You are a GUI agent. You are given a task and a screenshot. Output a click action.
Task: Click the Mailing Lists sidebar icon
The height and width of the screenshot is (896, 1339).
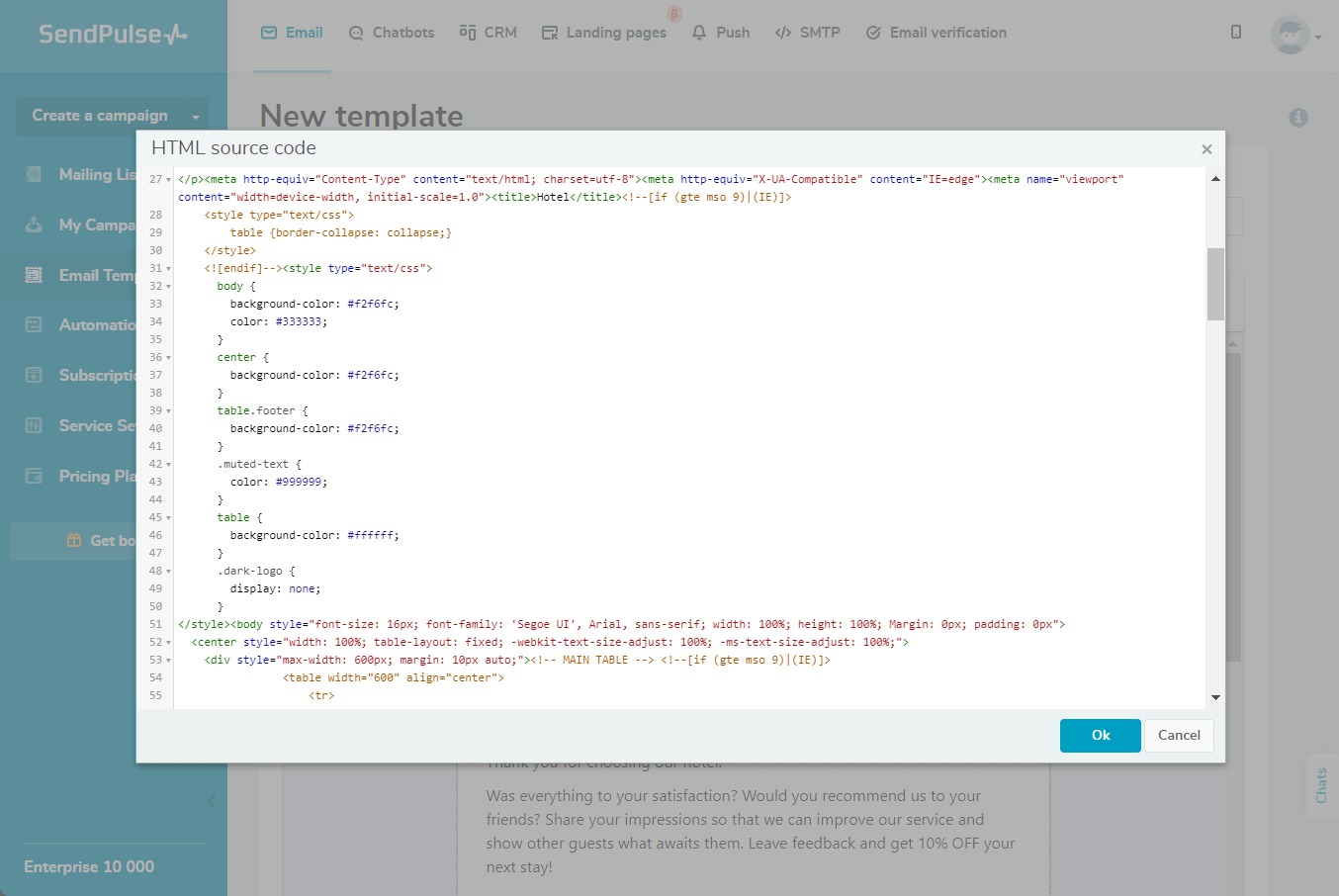tap(34, 174)
